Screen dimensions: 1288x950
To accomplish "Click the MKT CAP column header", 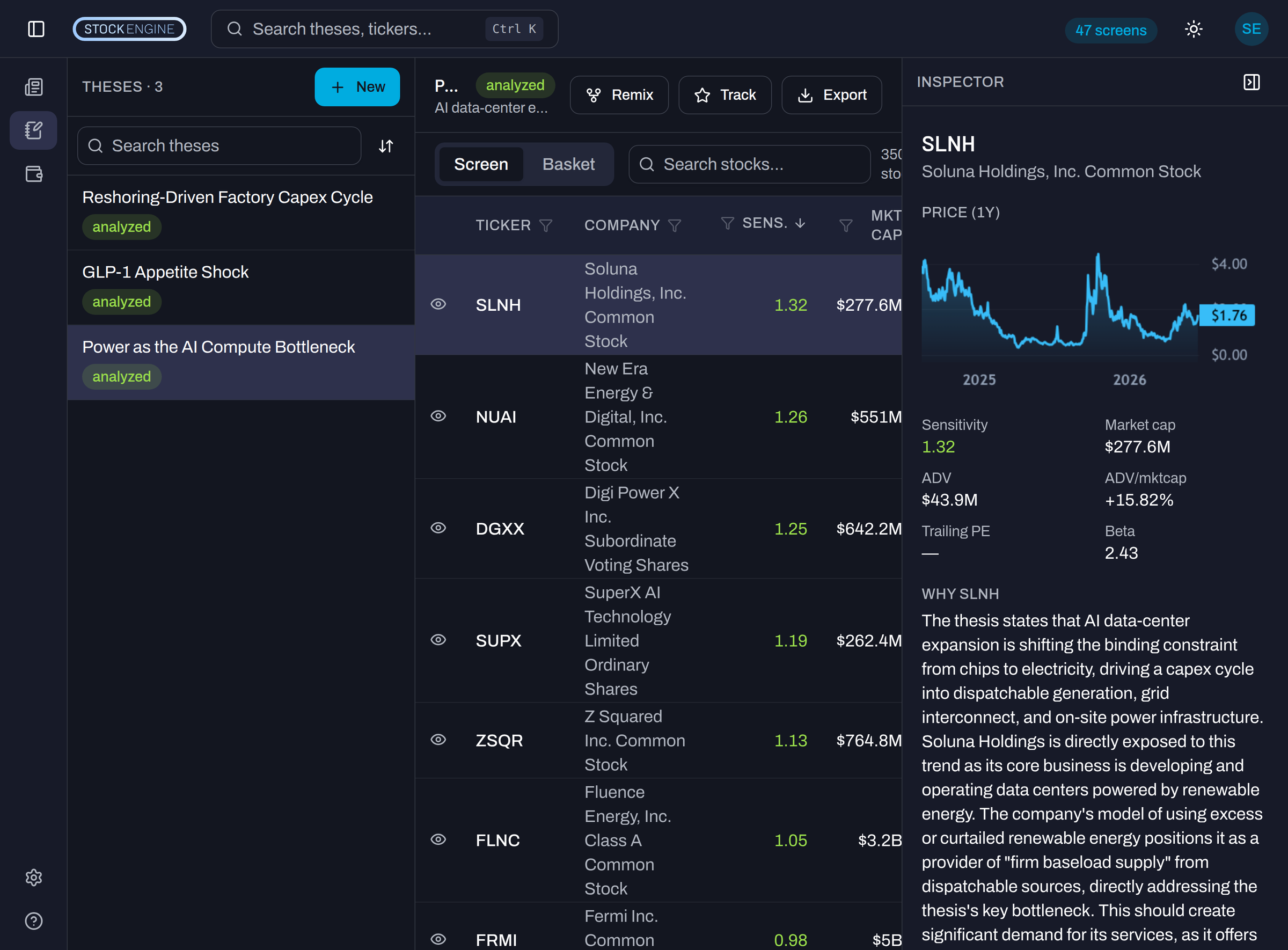I will tap(886, 225).
